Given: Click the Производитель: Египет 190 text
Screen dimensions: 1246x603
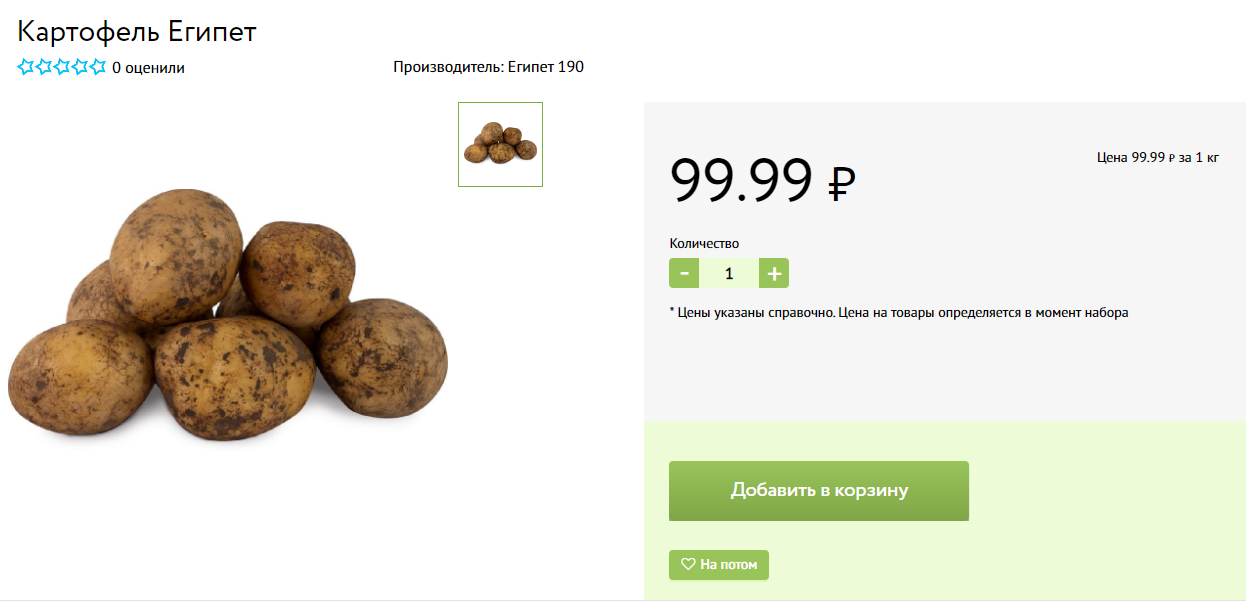Looking at the screenshot, I should pyautogui.click(x=488, y=67).
